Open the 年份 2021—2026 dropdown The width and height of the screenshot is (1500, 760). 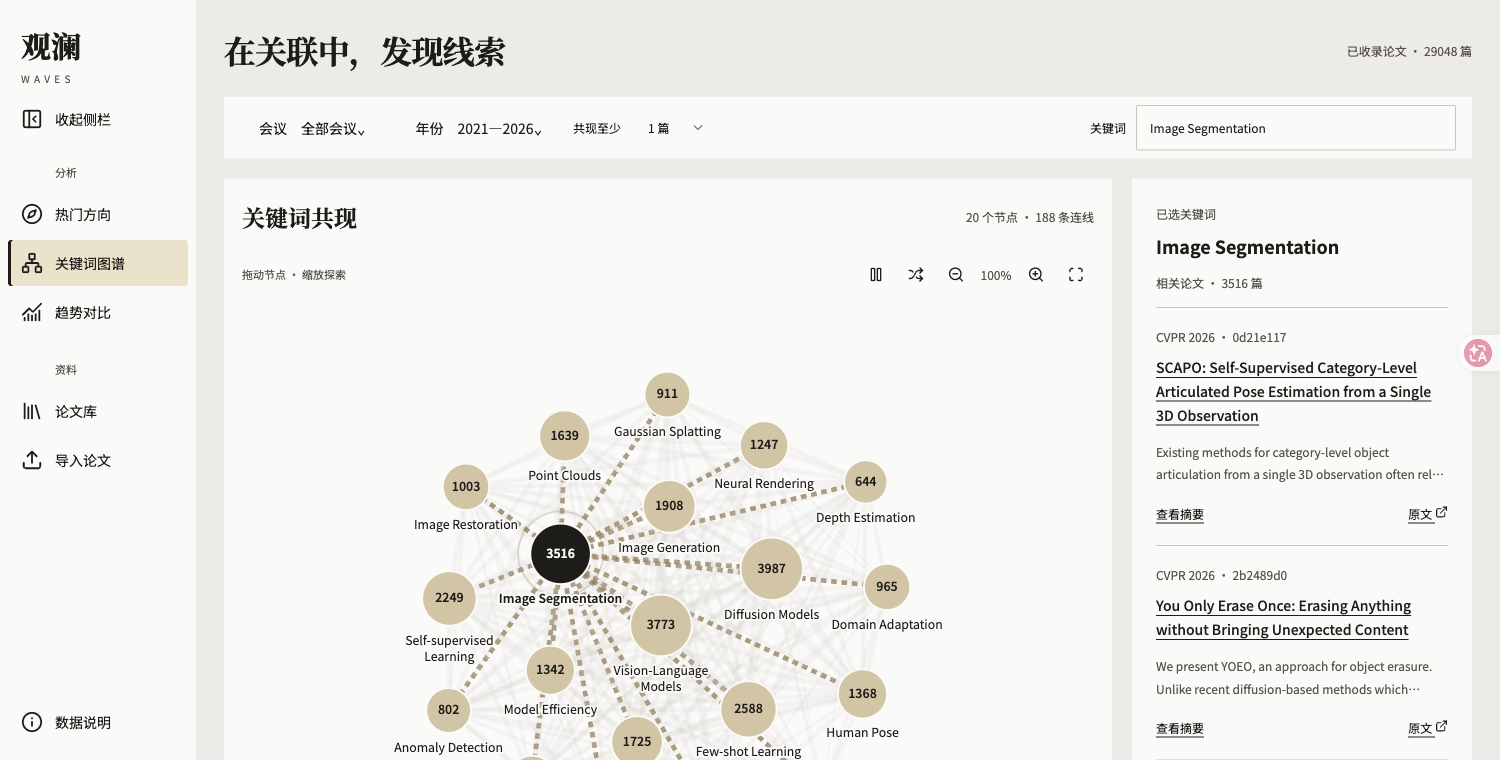click(x=500, y=129)
